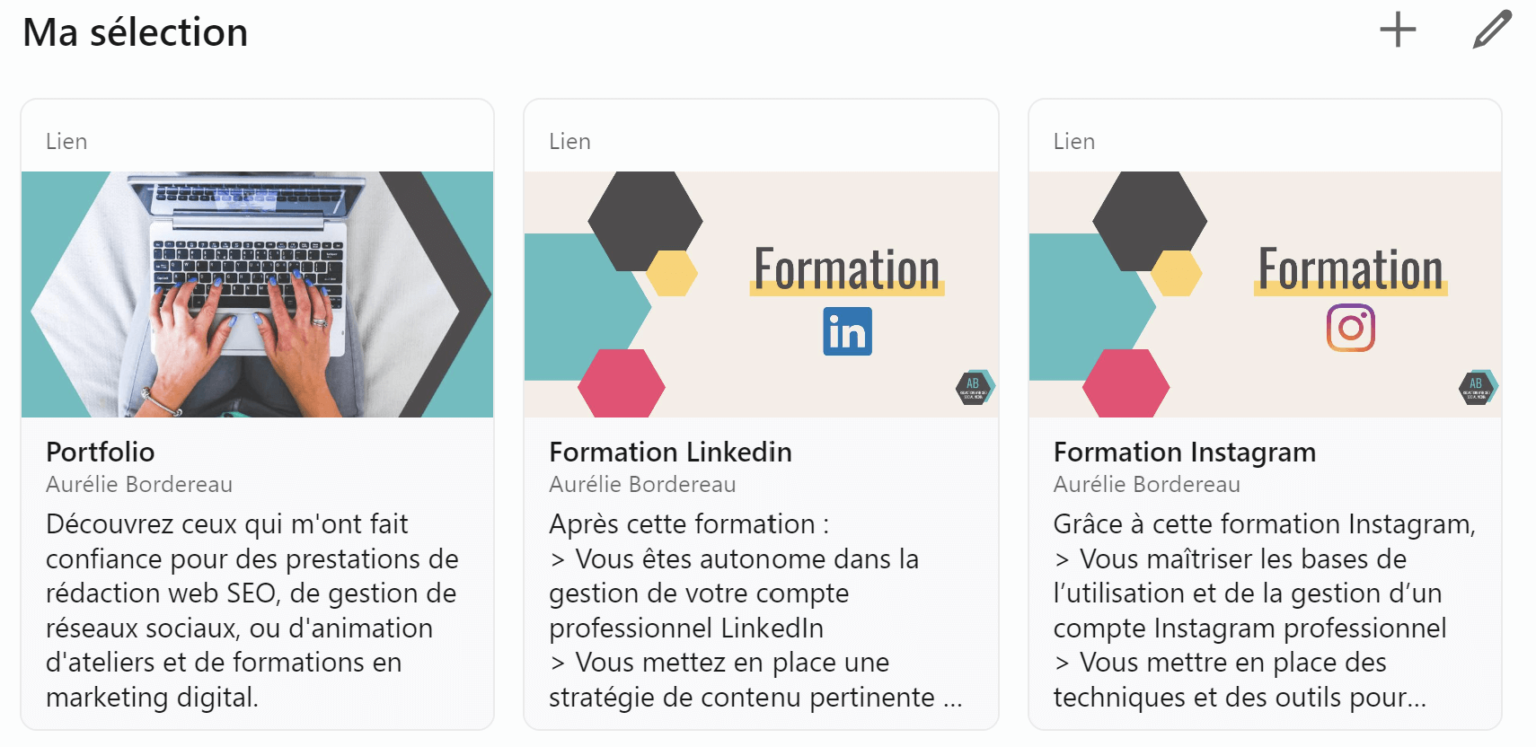Screen dimensions: 1536x747
Task: Open the pencil edit icon
Action: pyautogui.click(x=1490, y=29)
